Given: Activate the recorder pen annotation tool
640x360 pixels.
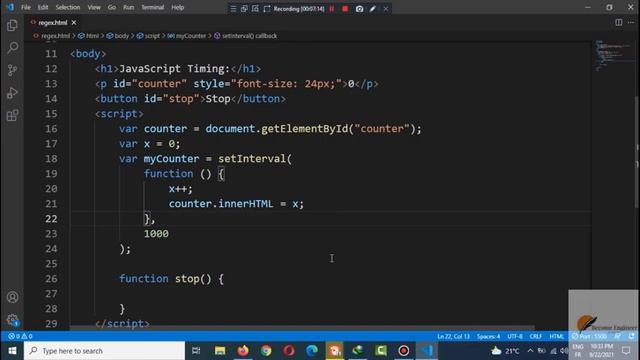Looking at the screenshot, I should [x=372, y=9].
